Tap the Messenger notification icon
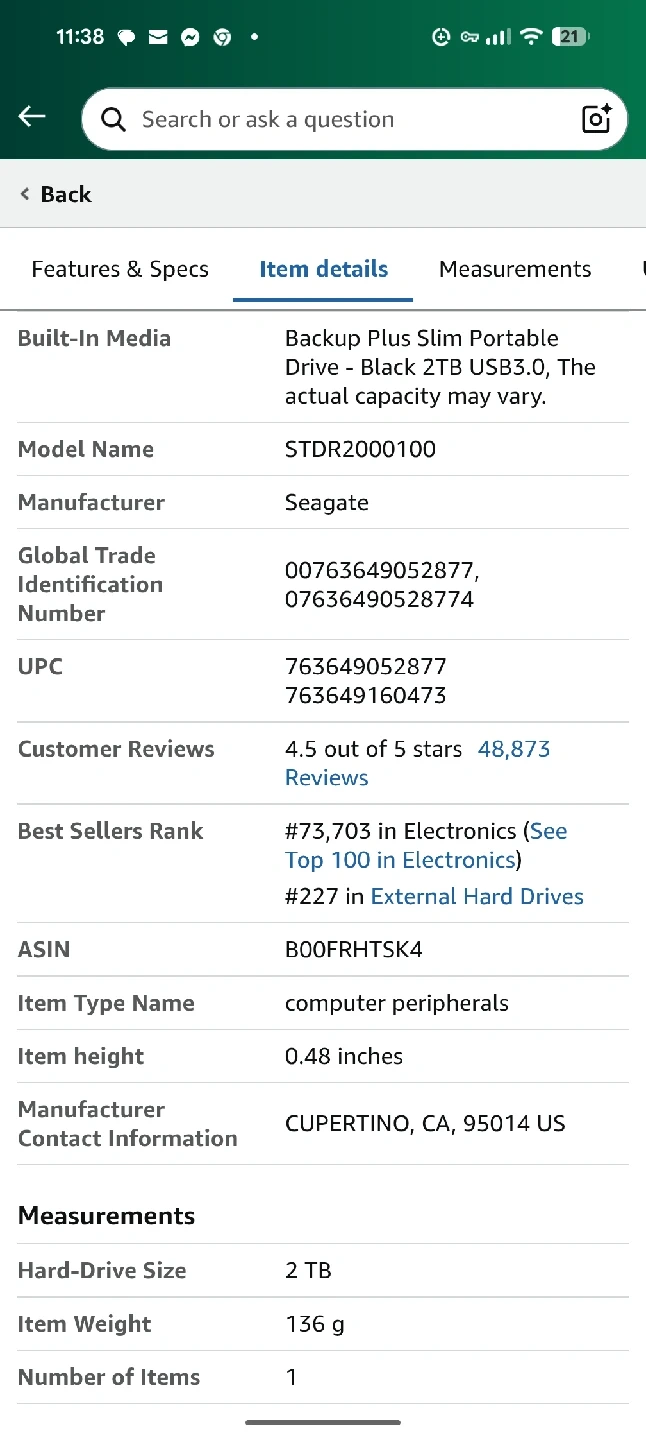Screen dimensions: 646x1440 click(190, 38)
